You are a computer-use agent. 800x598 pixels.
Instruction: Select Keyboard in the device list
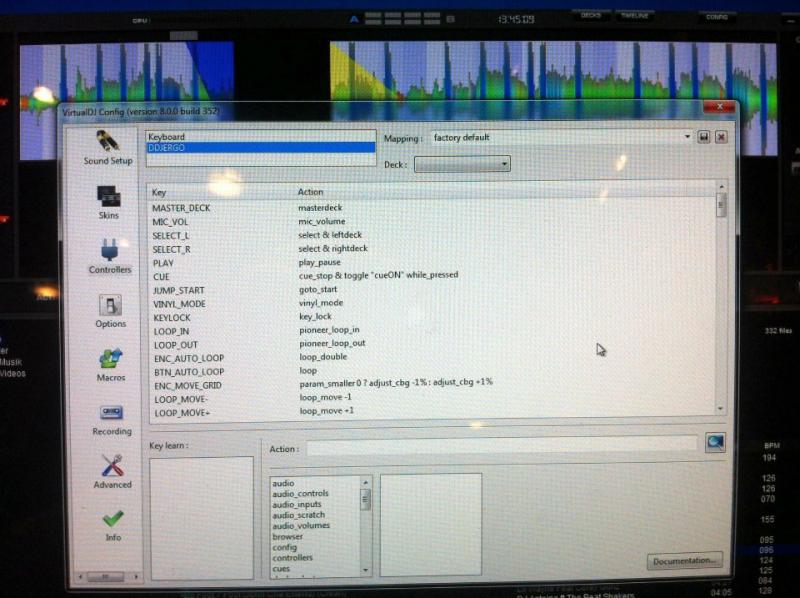click(260, 137)
